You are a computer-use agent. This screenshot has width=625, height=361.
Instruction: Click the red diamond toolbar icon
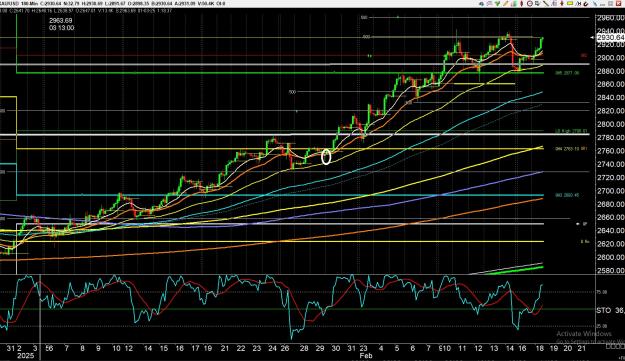(x=521, y=4)
